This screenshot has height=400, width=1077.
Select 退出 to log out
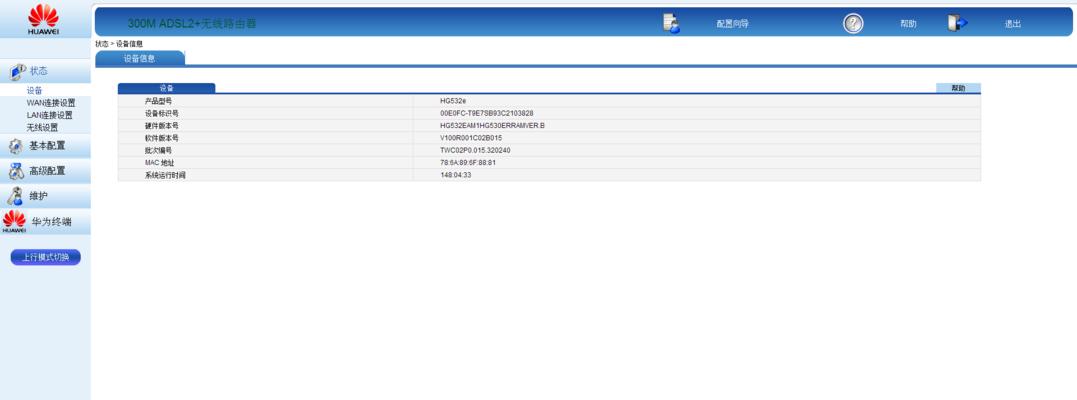(1013, 24)
